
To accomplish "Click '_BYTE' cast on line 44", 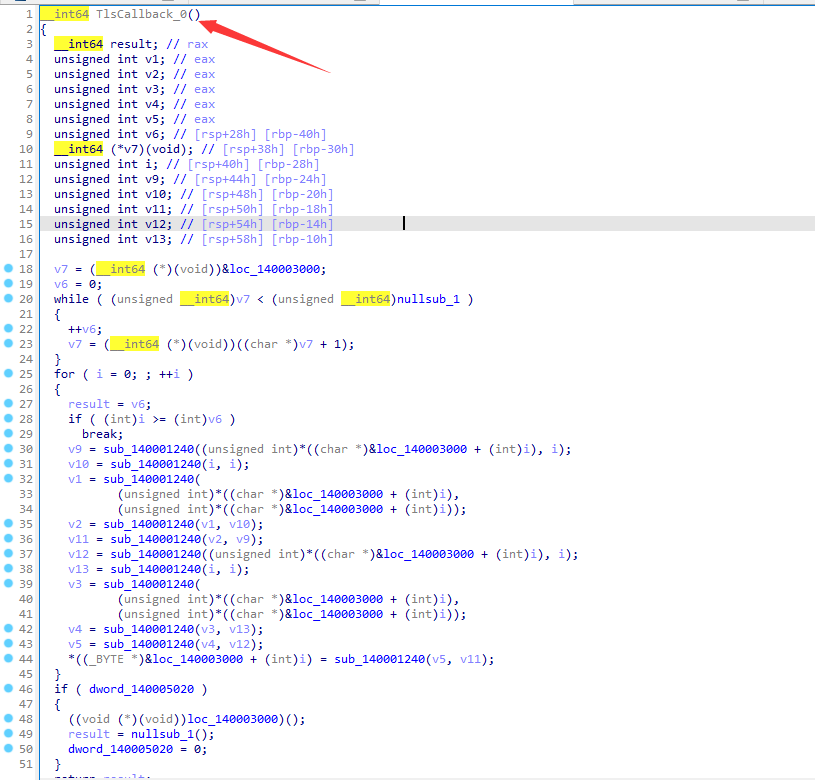I will click(106, 659).
